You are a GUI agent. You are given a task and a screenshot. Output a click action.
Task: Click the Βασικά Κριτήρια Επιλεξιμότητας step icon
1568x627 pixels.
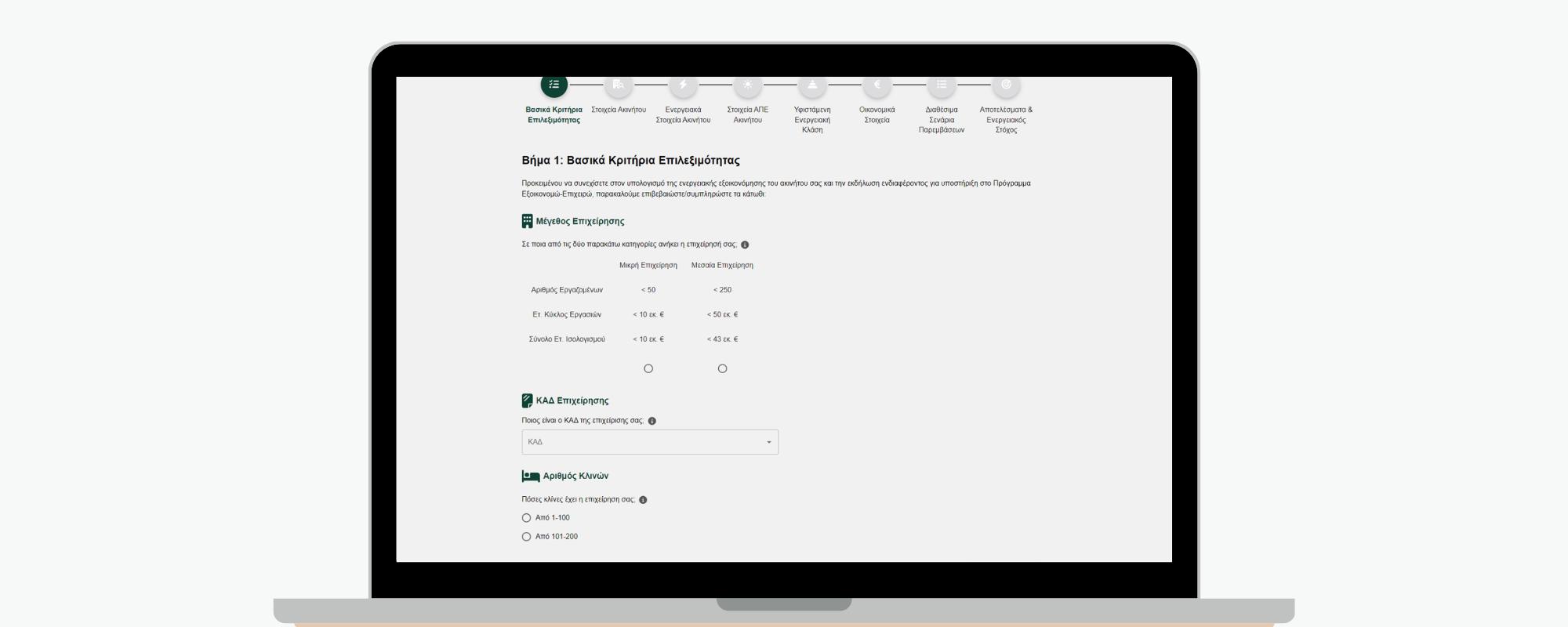coord(554,85)
